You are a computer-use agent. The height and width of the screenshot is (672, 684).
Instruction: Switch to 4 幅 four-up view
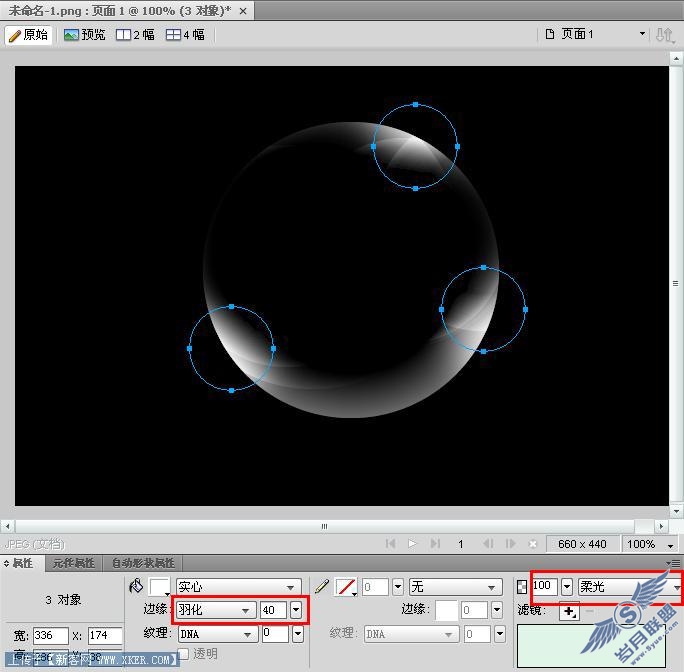(x=185, y=35)
